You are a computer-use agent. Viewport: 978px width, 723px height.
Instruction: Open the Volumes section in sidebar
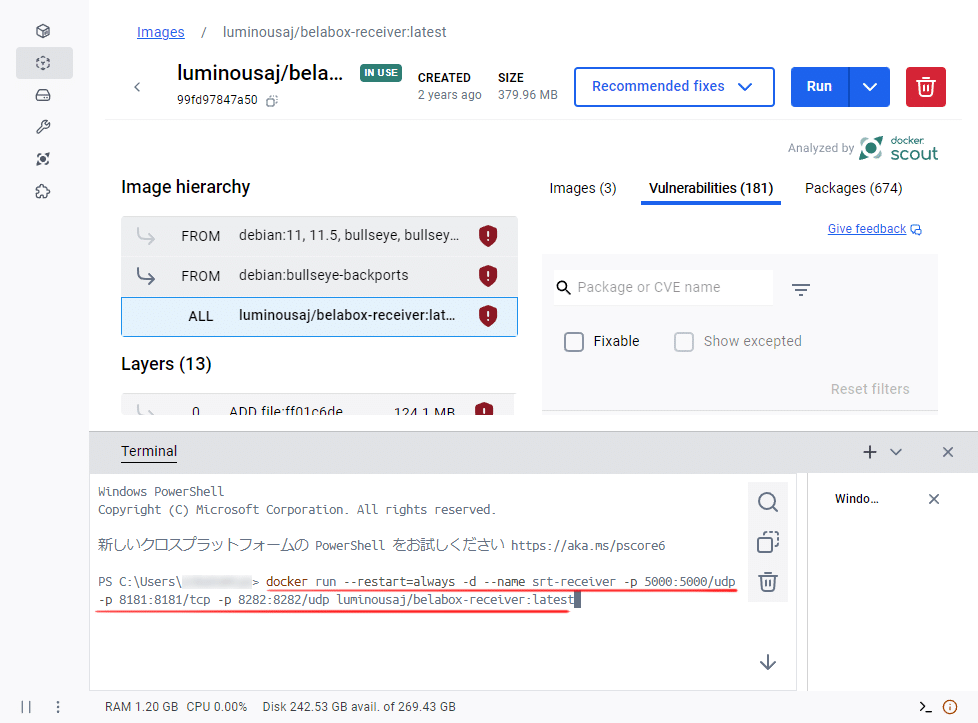[43, 95]
